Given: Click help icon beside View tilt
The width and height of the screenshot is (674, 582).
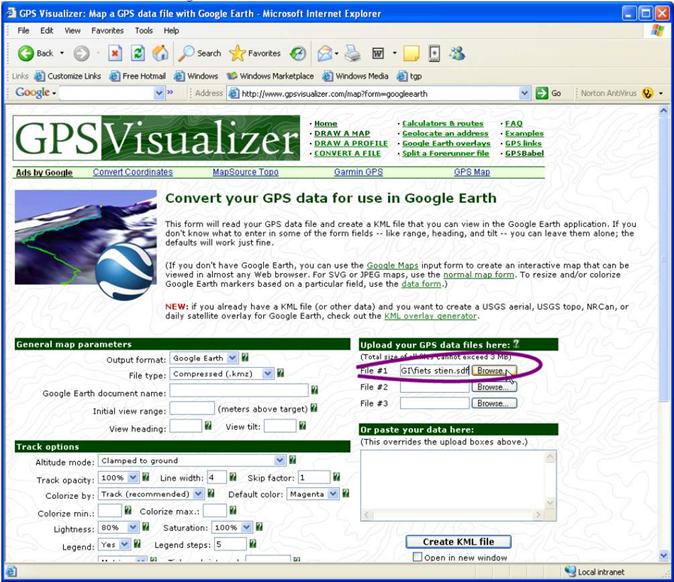Looking at the screenshot, I should coord(303,426).
